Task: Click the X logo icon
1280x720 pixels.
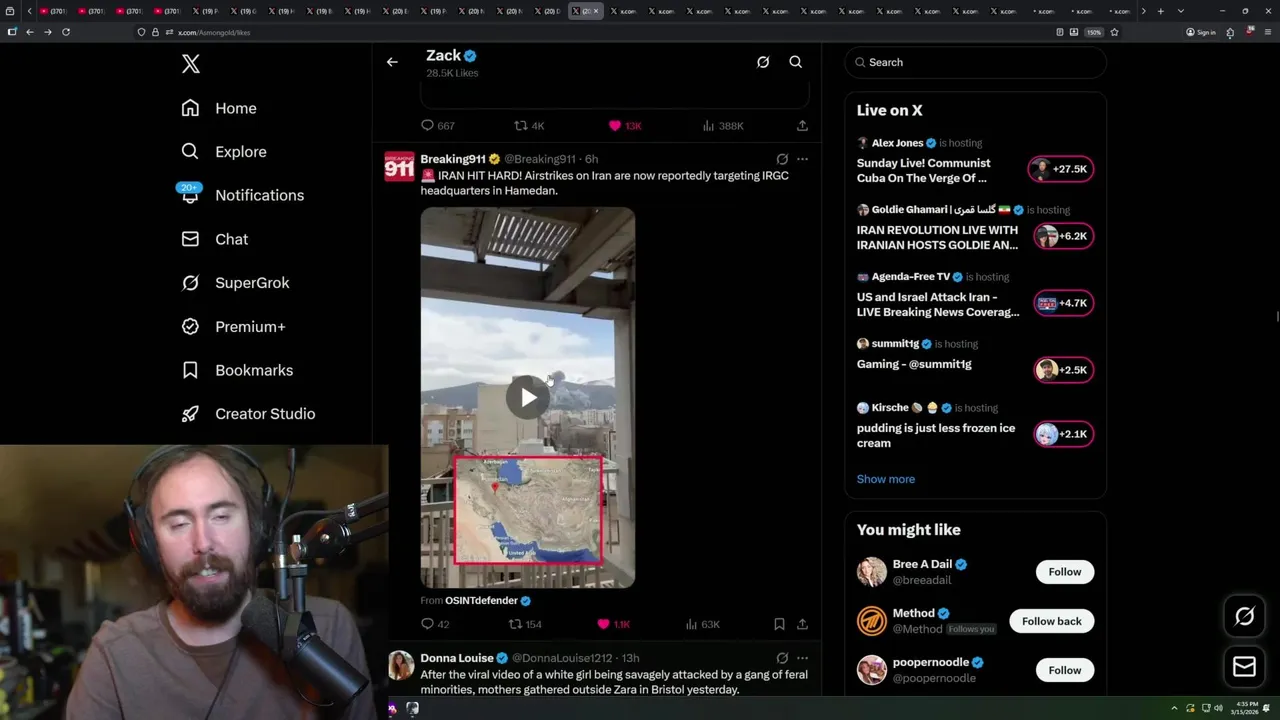Action: coord(191,64)
